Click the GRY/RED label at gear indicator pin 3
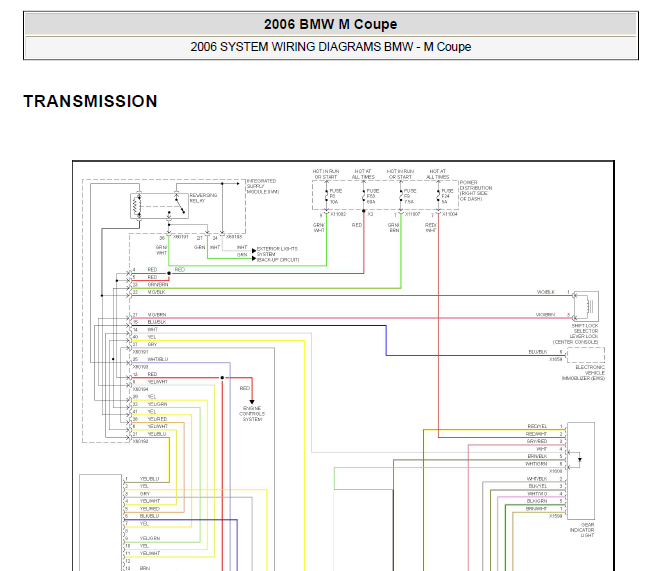The width and height of the screenshot is (660, 571). [x=537, y=441]
